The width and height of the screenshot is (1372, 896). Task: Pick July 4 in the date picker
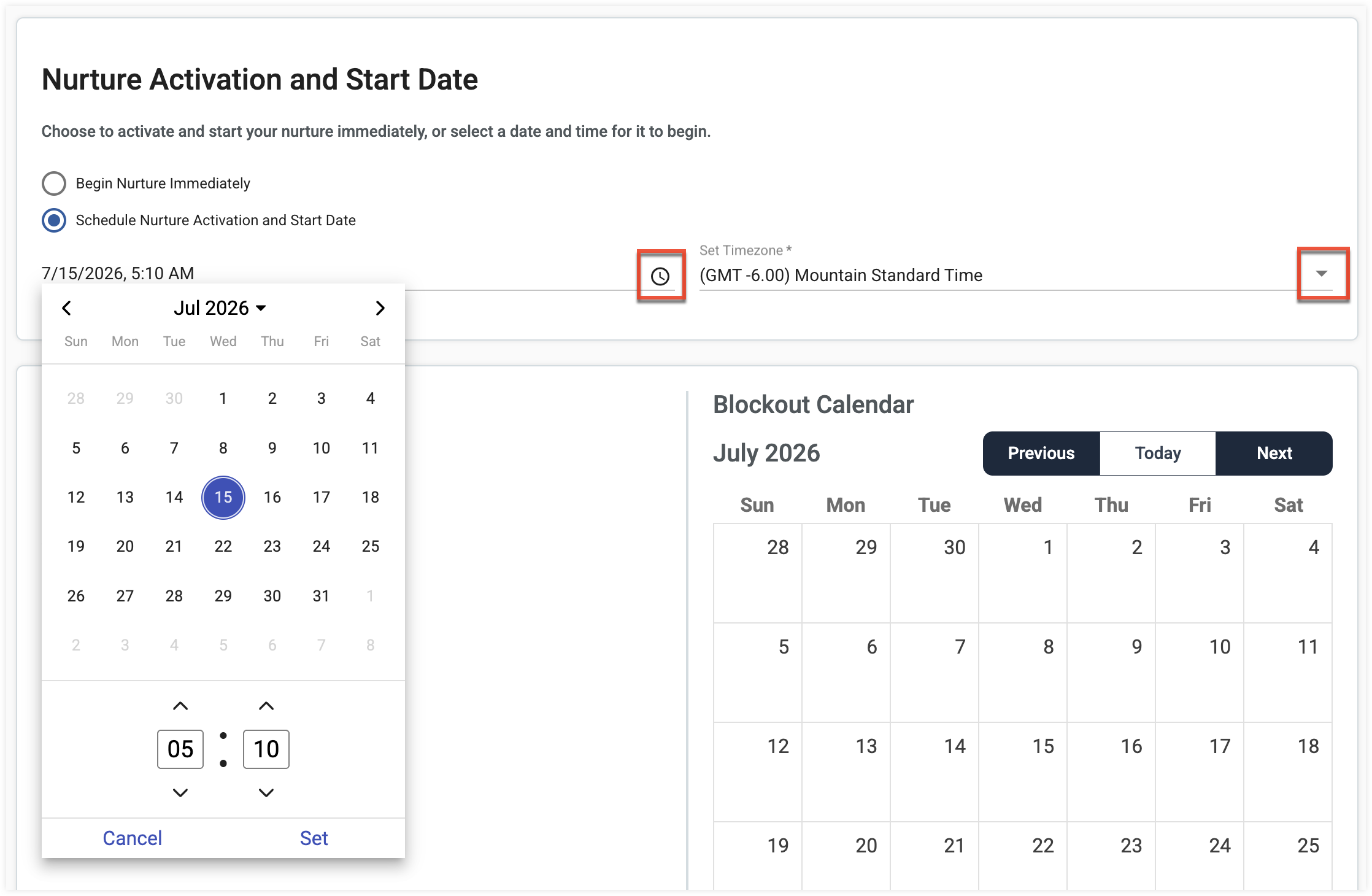click(371, 399)
